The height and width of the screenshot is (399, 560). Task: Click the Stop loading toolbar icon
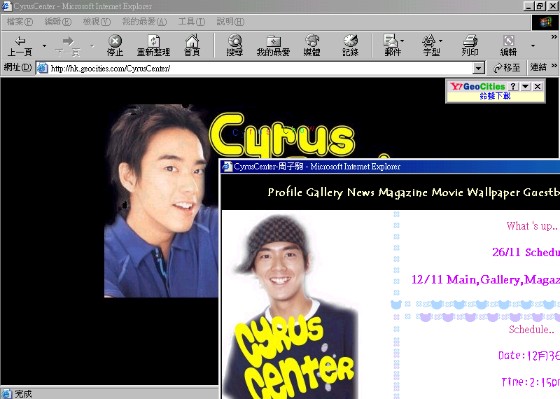pyautogui.click(x=115, y=46)
